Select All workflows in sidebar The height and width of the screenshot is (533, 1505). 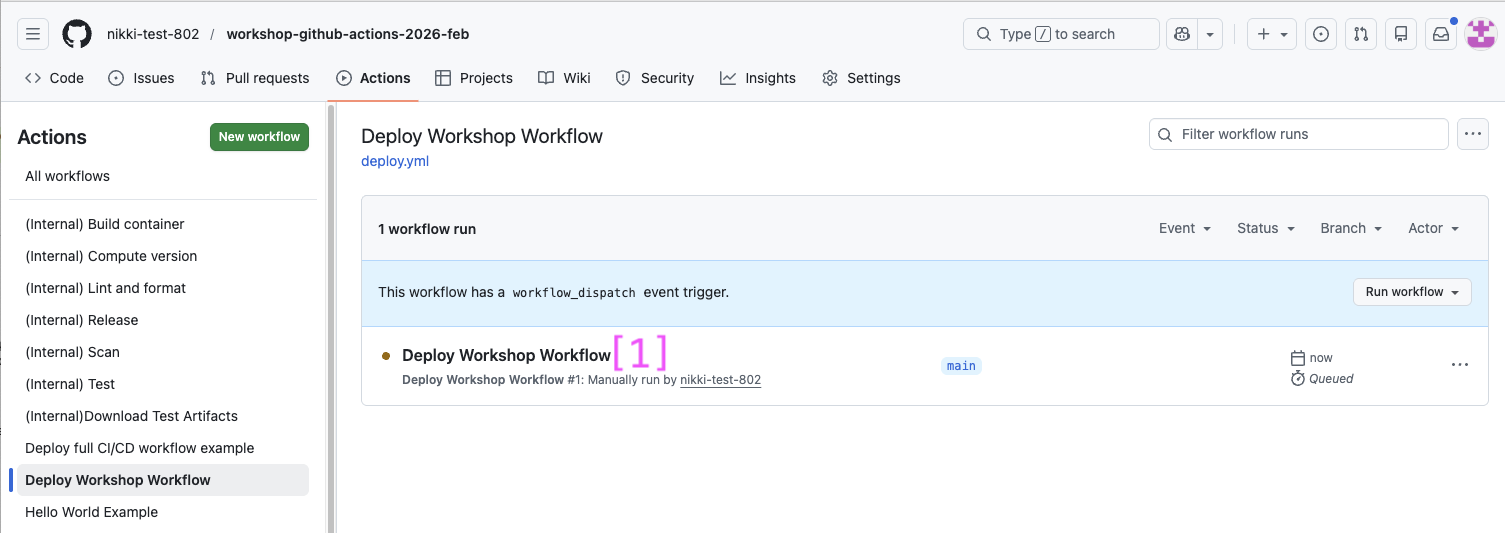[163, 176]
